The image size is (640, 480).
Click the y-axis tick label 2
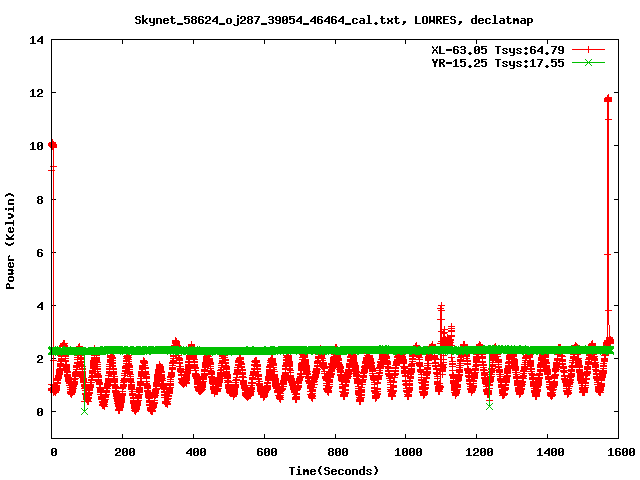40,359
